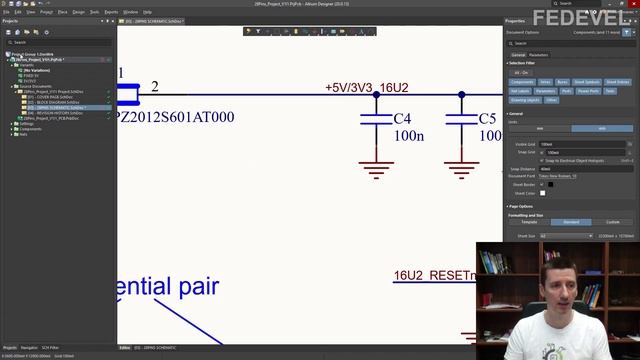Viewport: 640px width, 360px height.
Task: Click the compile document icon in Projects toolbar
Action: click(x=18, y=32)
